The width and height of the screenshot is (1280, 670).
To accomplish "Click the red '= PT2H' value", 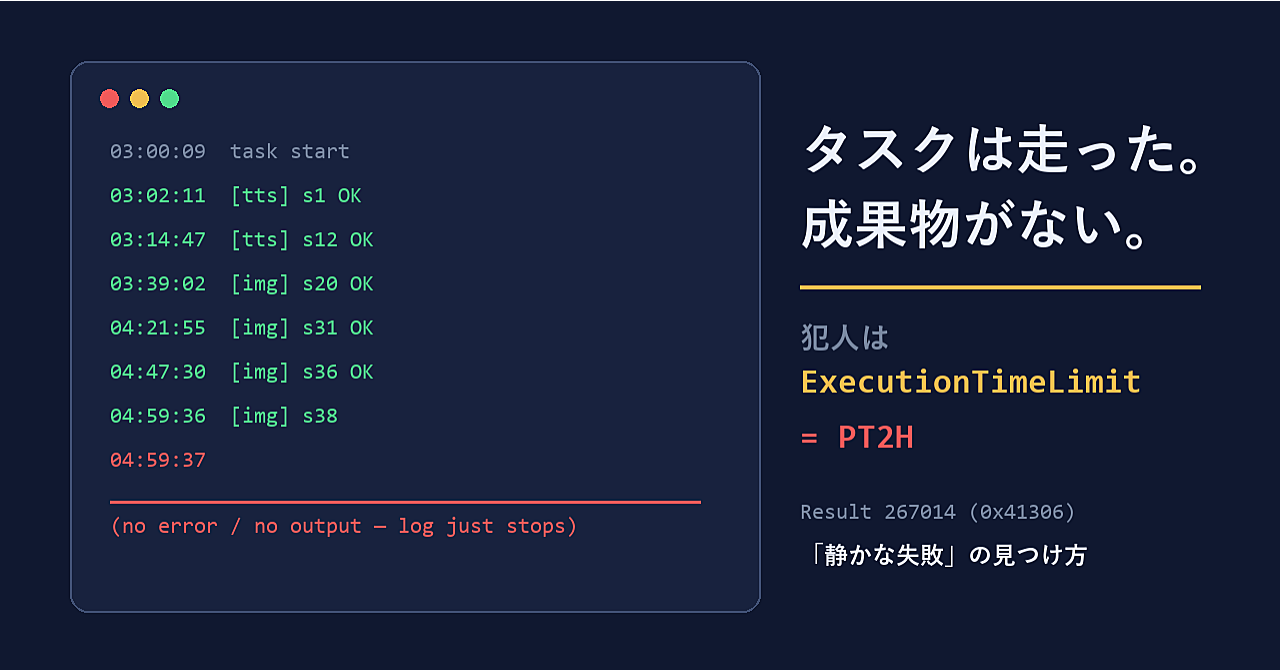I will point(858,438).
